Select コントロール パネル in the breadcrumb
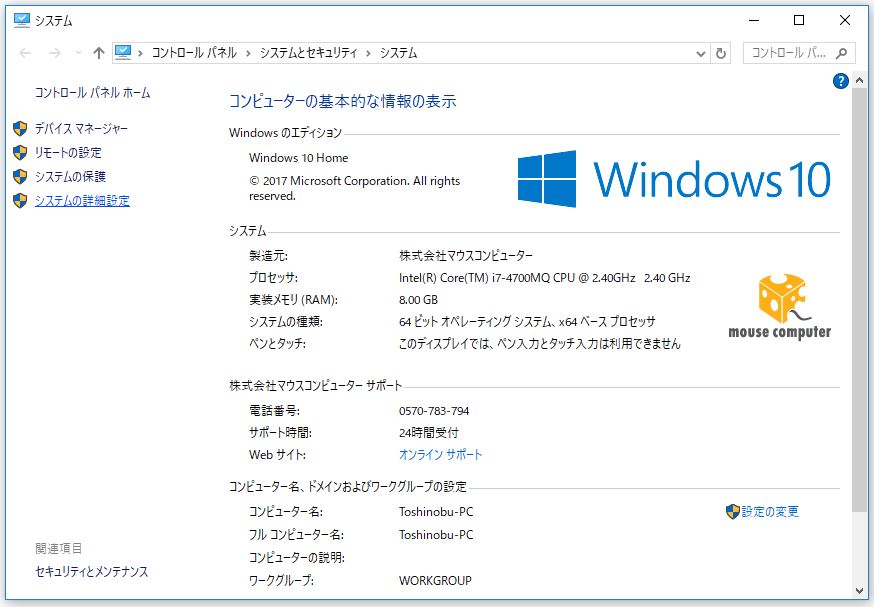 [194, 53]
